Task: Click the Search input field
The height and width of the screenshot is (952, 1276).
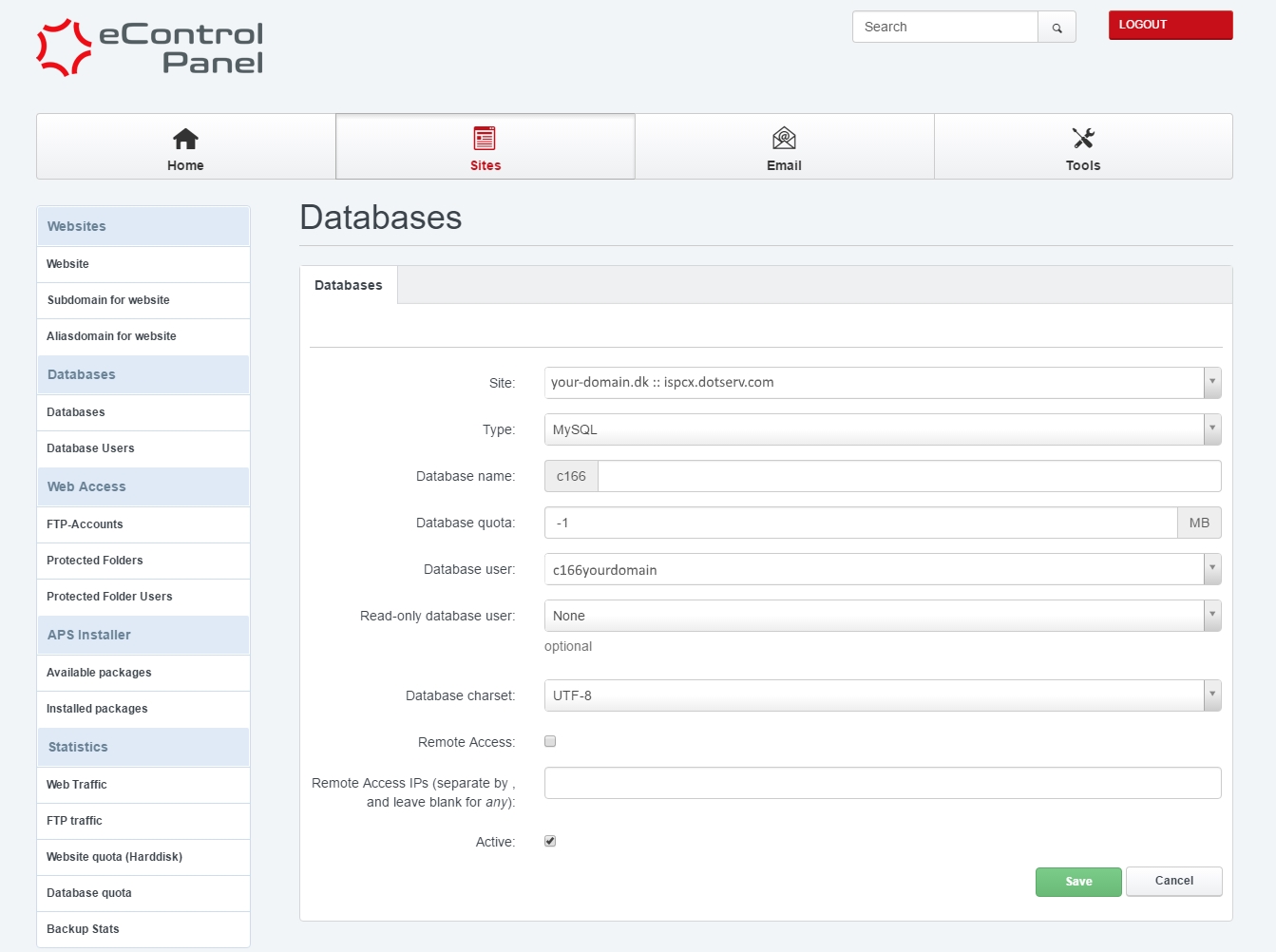Action: (945, 28)
